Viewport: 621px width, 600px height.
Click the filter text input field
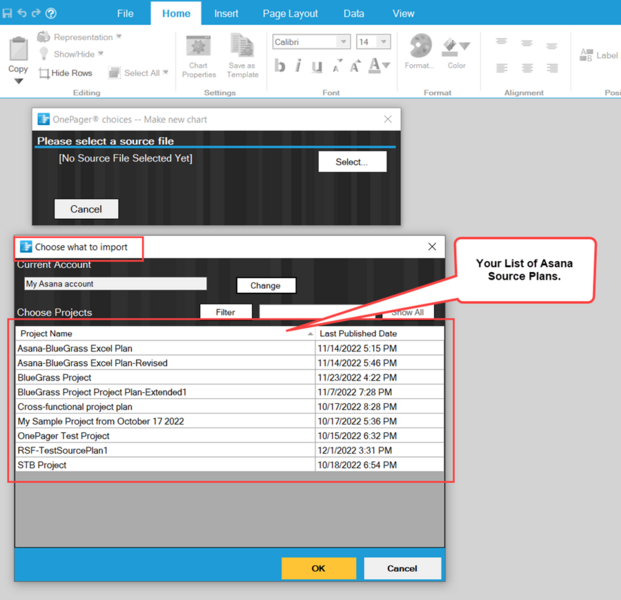pyautogui.click(x=317, y=311)
